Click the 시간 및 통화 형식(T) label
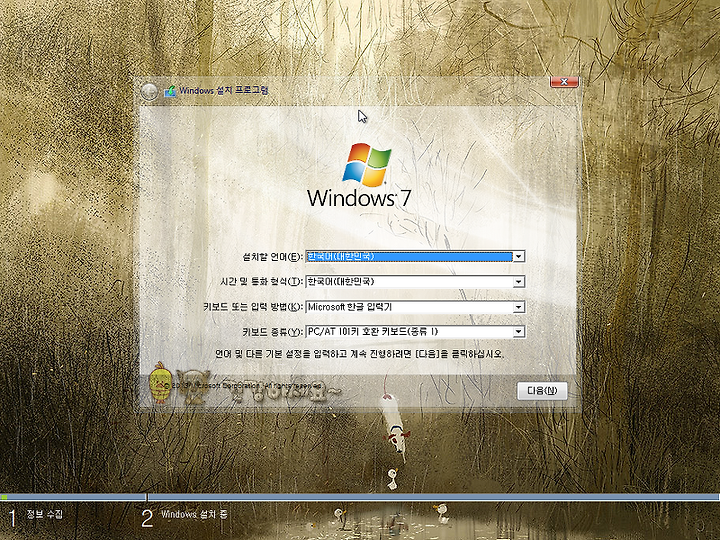 point(261,281)
